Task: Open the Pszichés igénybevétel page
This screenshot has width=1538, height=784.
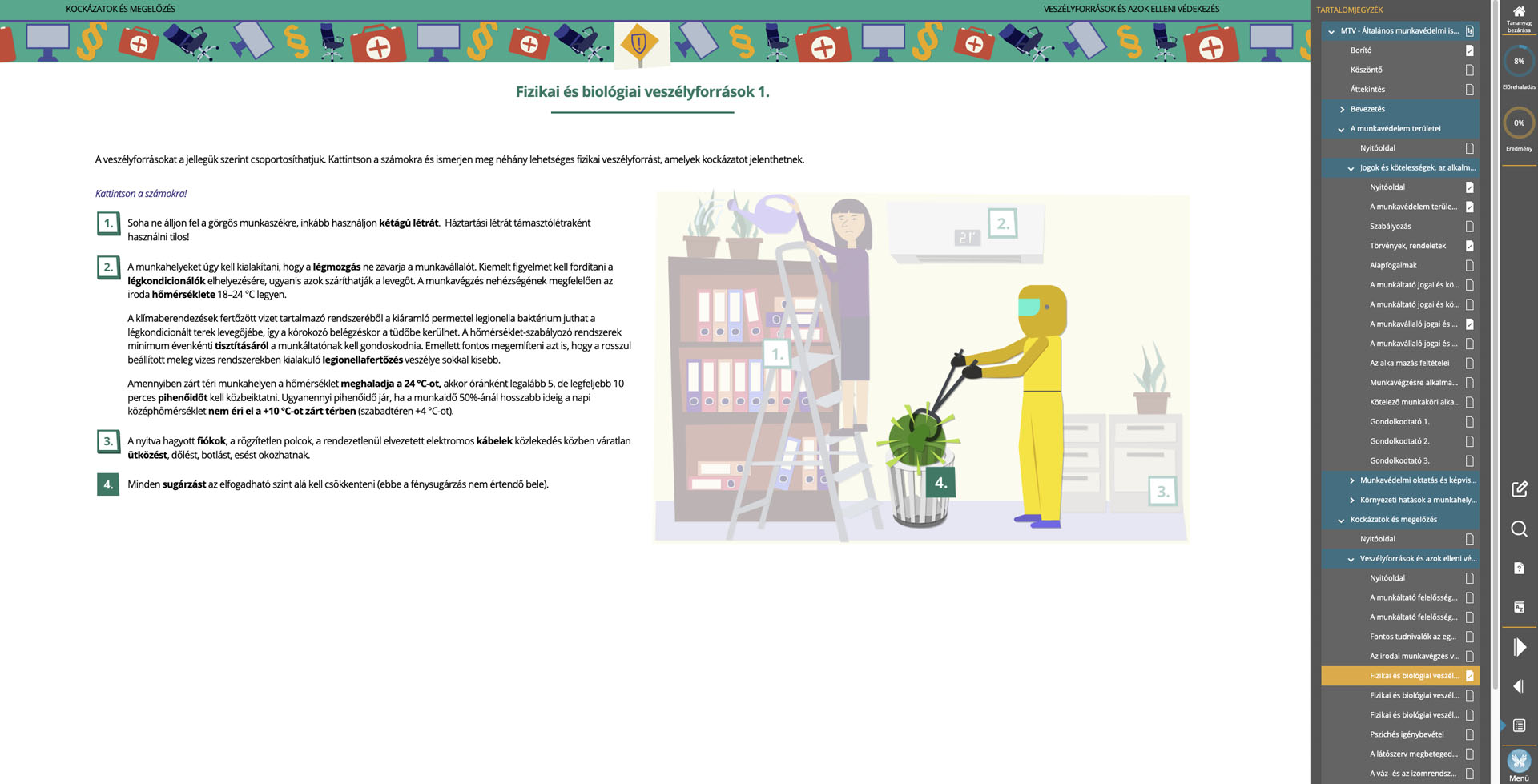Action: 1407,734
